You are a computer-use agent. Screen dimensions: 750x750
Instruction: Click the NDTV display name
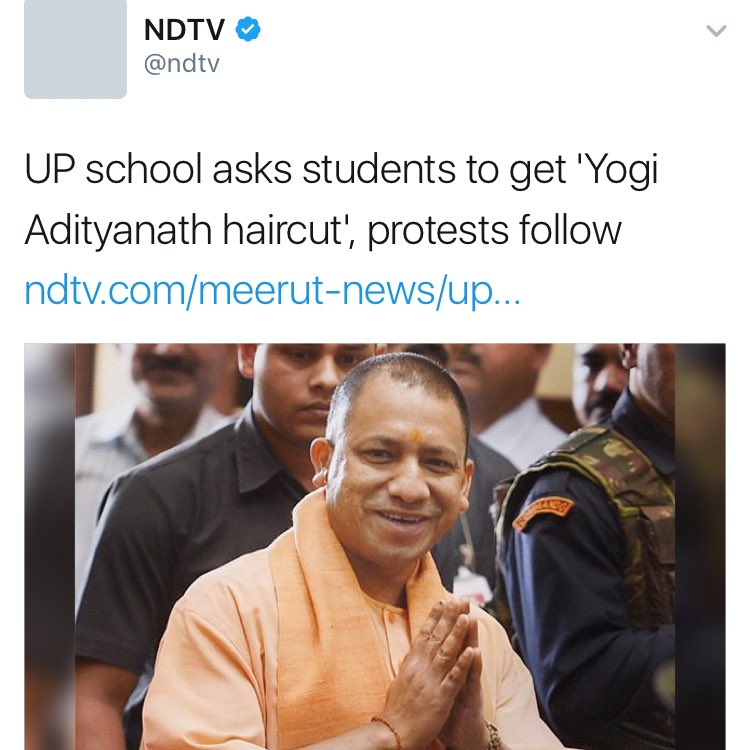pyautogui.click(x=184, y=30)
